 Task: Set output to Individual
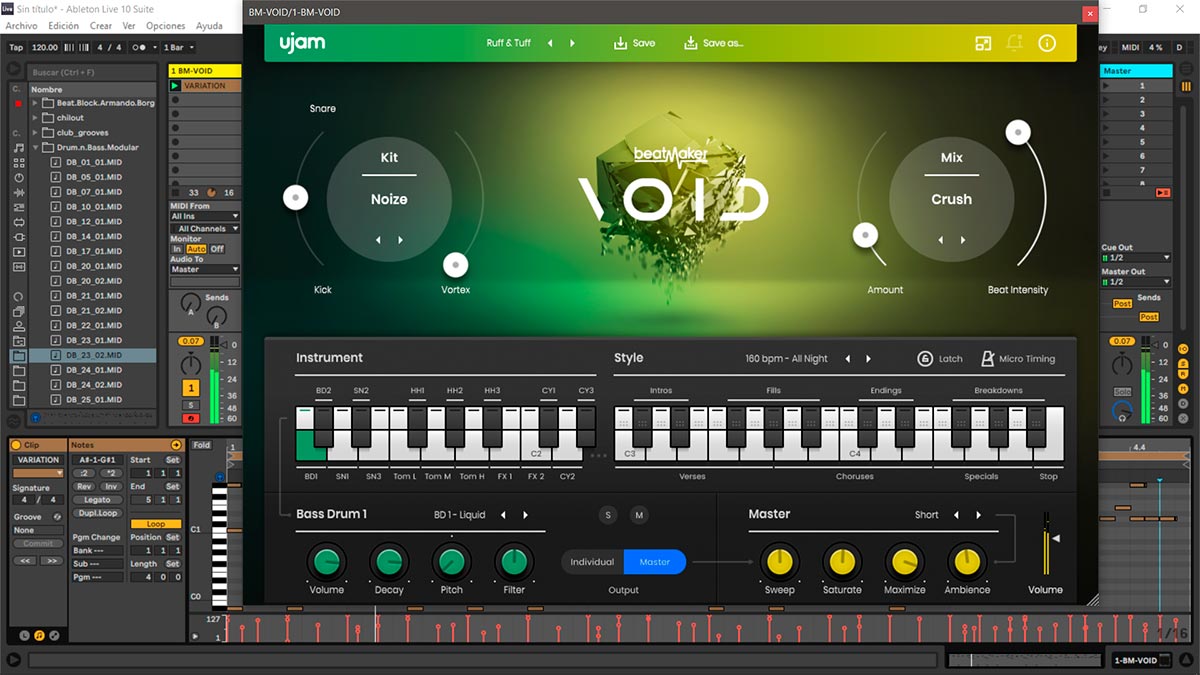point(592,562)
